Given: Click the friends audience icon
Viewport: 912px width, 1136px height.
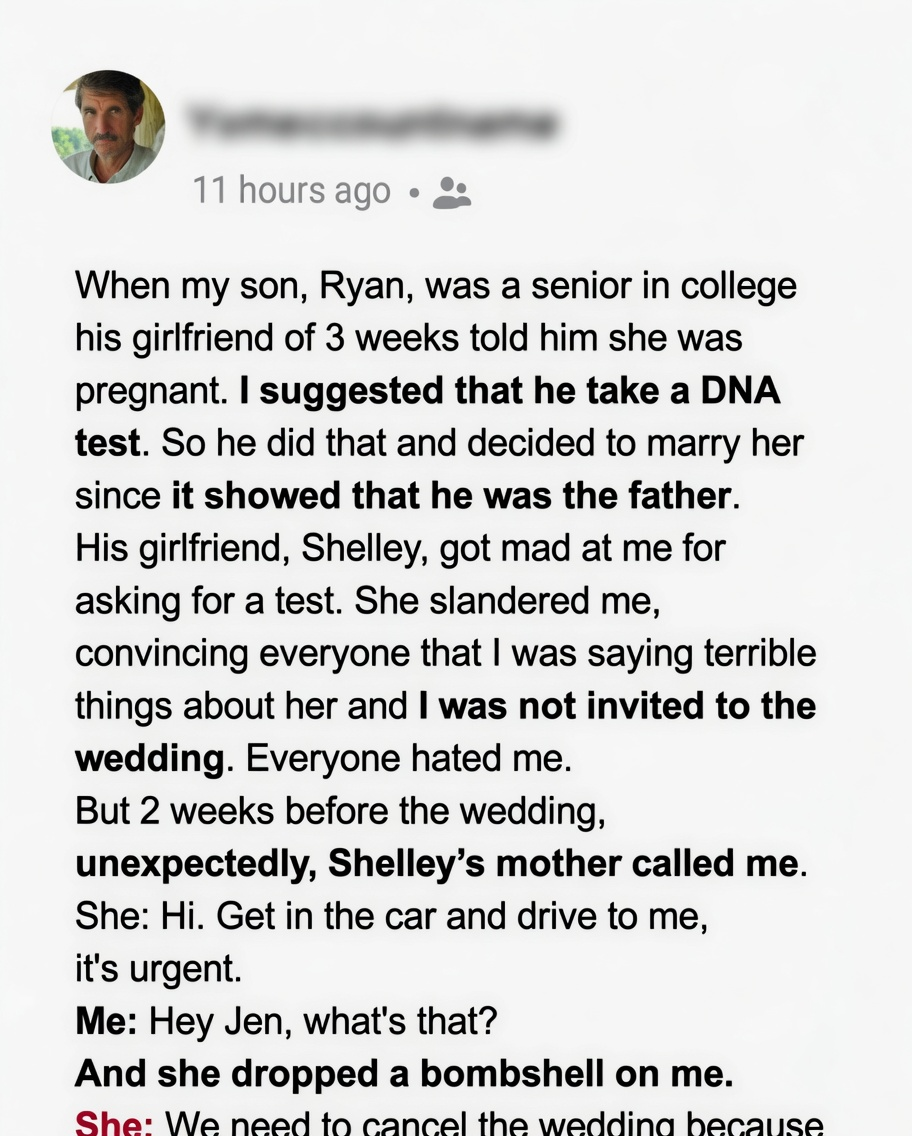Looking at the screenshot, I should pyautogui.click(x=452, y=192).
